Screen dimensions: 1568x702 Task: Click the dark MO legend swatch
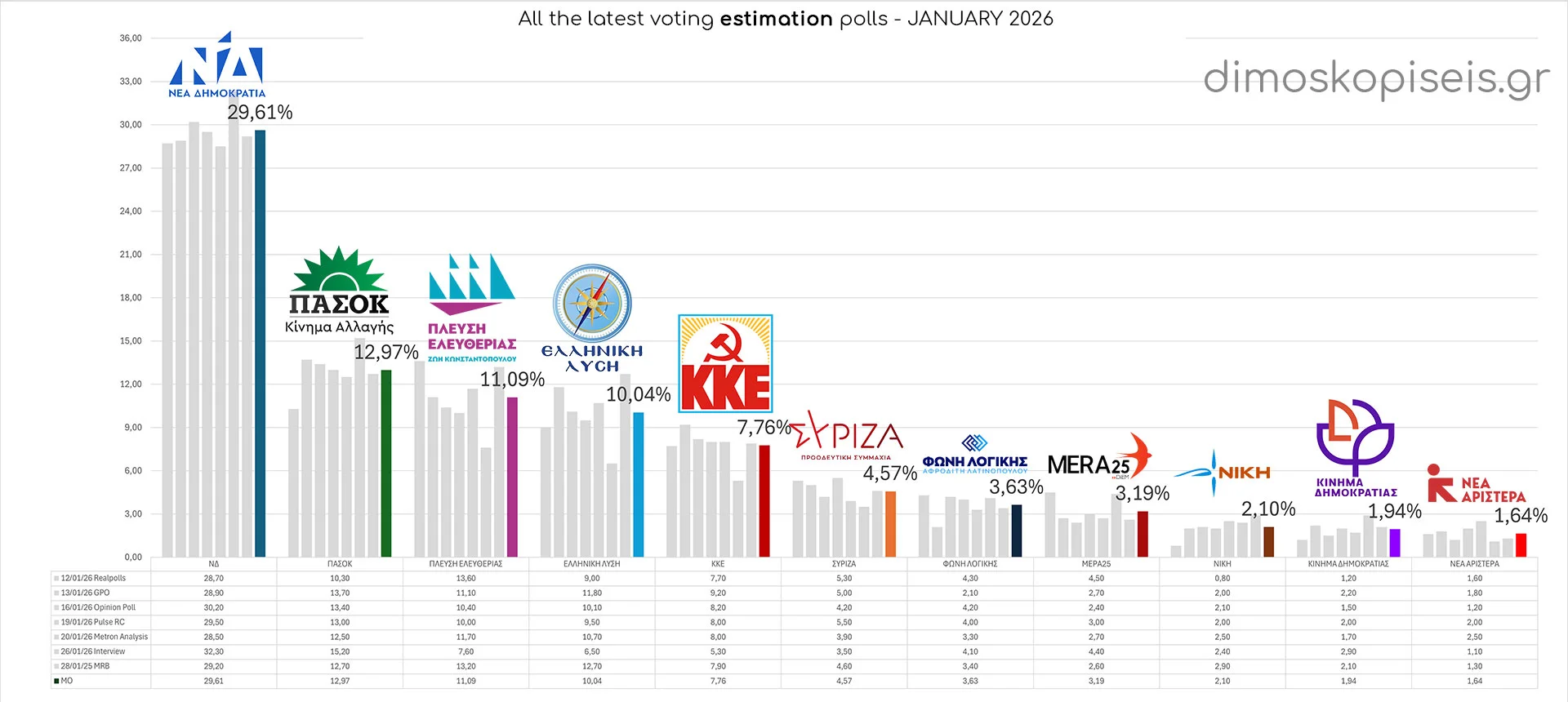(x=56, y=681)
